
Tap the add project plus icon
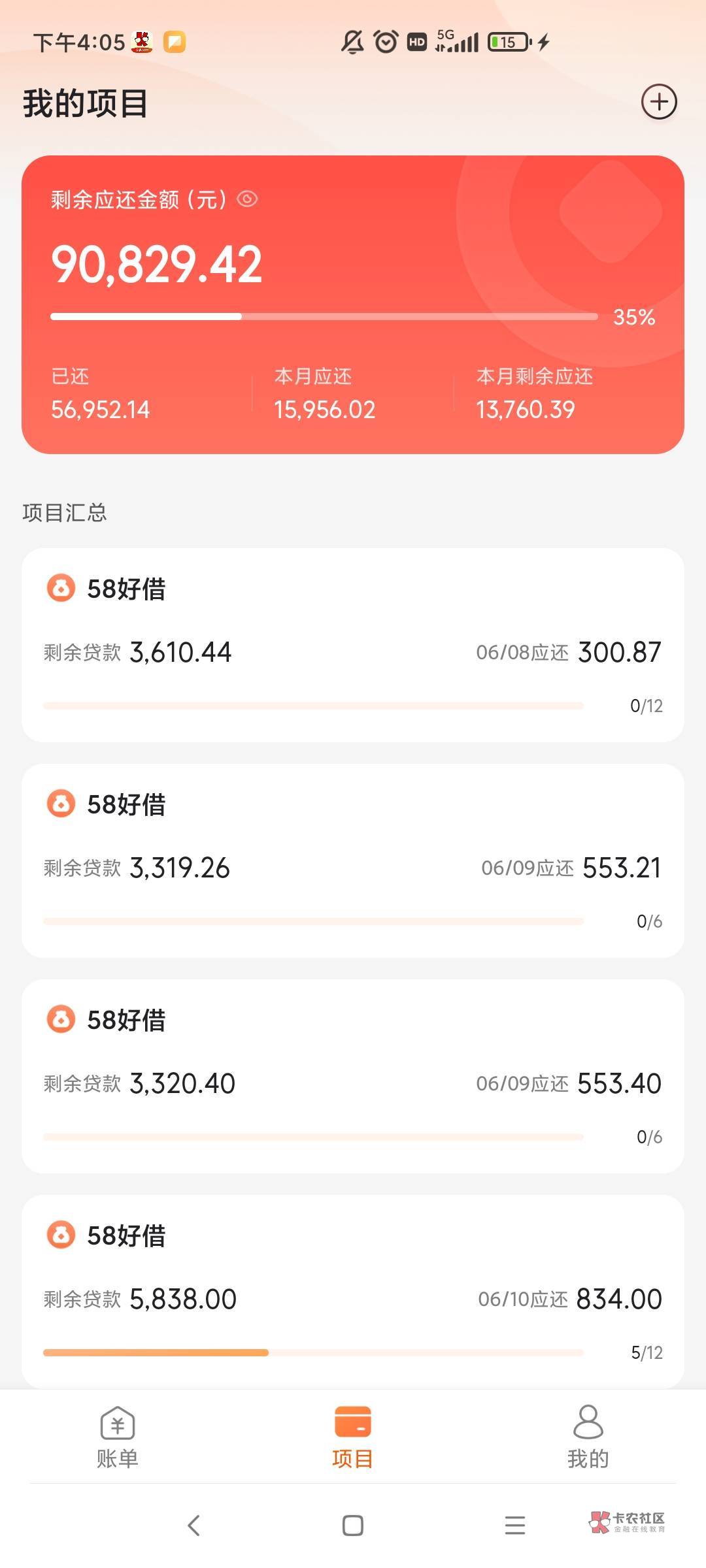tap(658, 102)
